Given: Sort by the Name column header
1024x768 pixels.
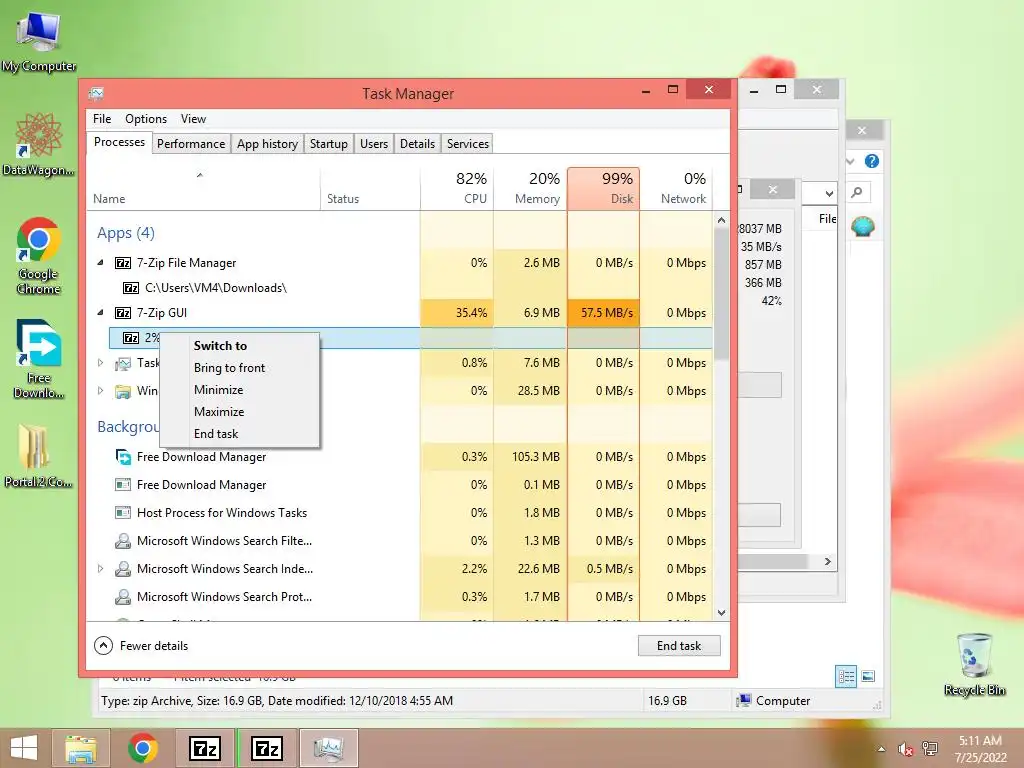Looking at the screenshot, I should [x=203, y=188].
